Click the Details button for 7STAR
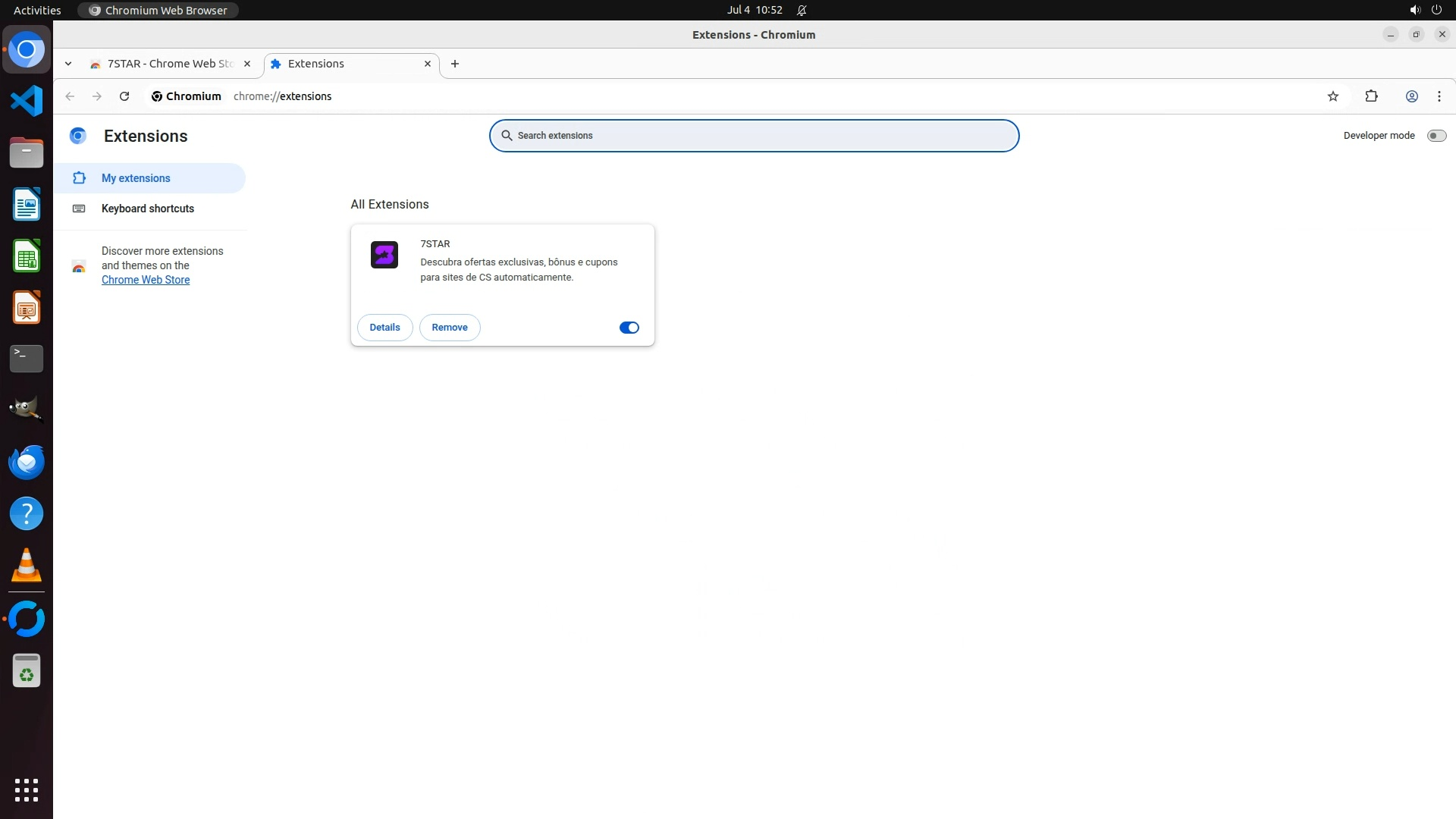Viewport: 1456px width, 819px height. point(384,328)
